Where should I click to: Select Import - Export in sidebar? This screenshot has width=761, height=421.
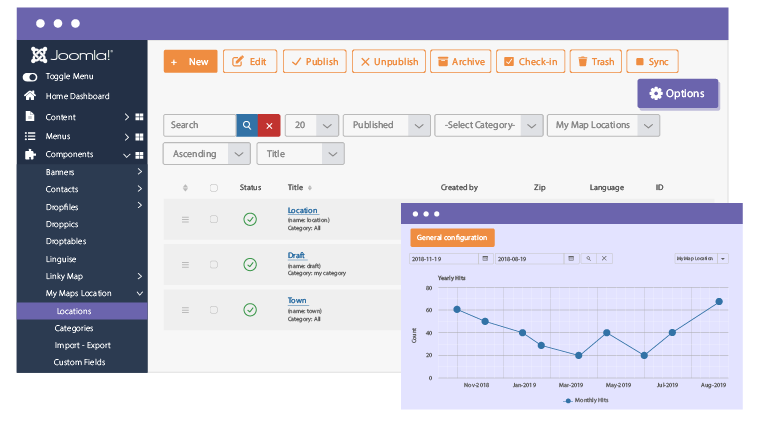tap(82, 345)
